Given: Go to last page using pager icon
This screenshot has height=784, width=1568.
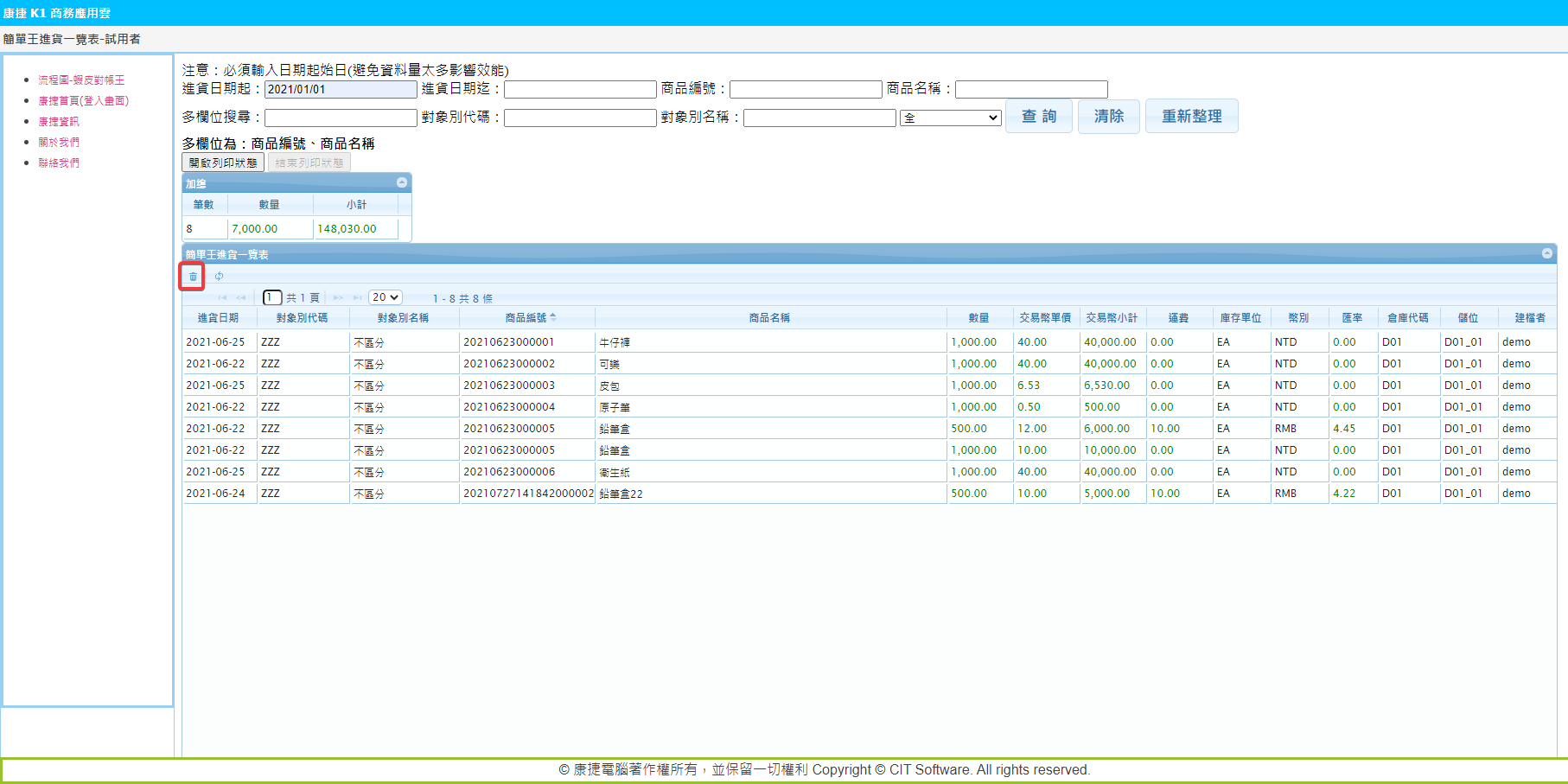Looking at the screenshot, I should click(357, 298).
